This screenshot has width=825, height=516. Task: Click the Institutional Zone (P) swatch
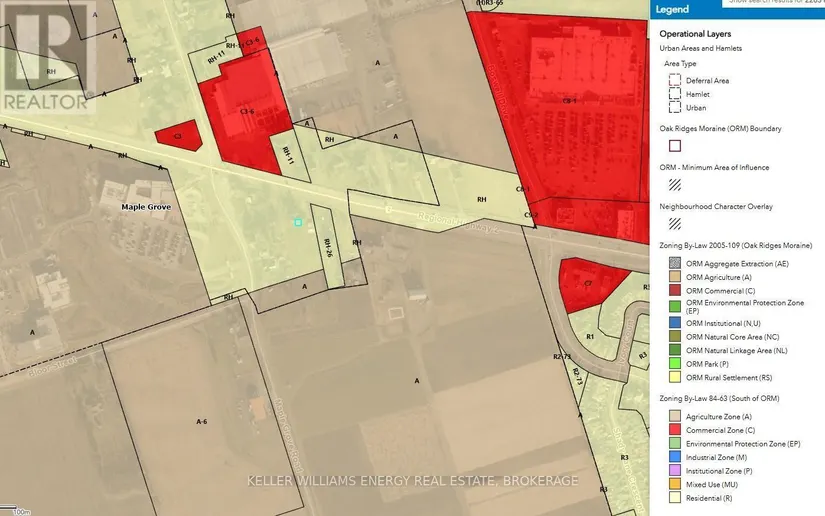(675, 471)
